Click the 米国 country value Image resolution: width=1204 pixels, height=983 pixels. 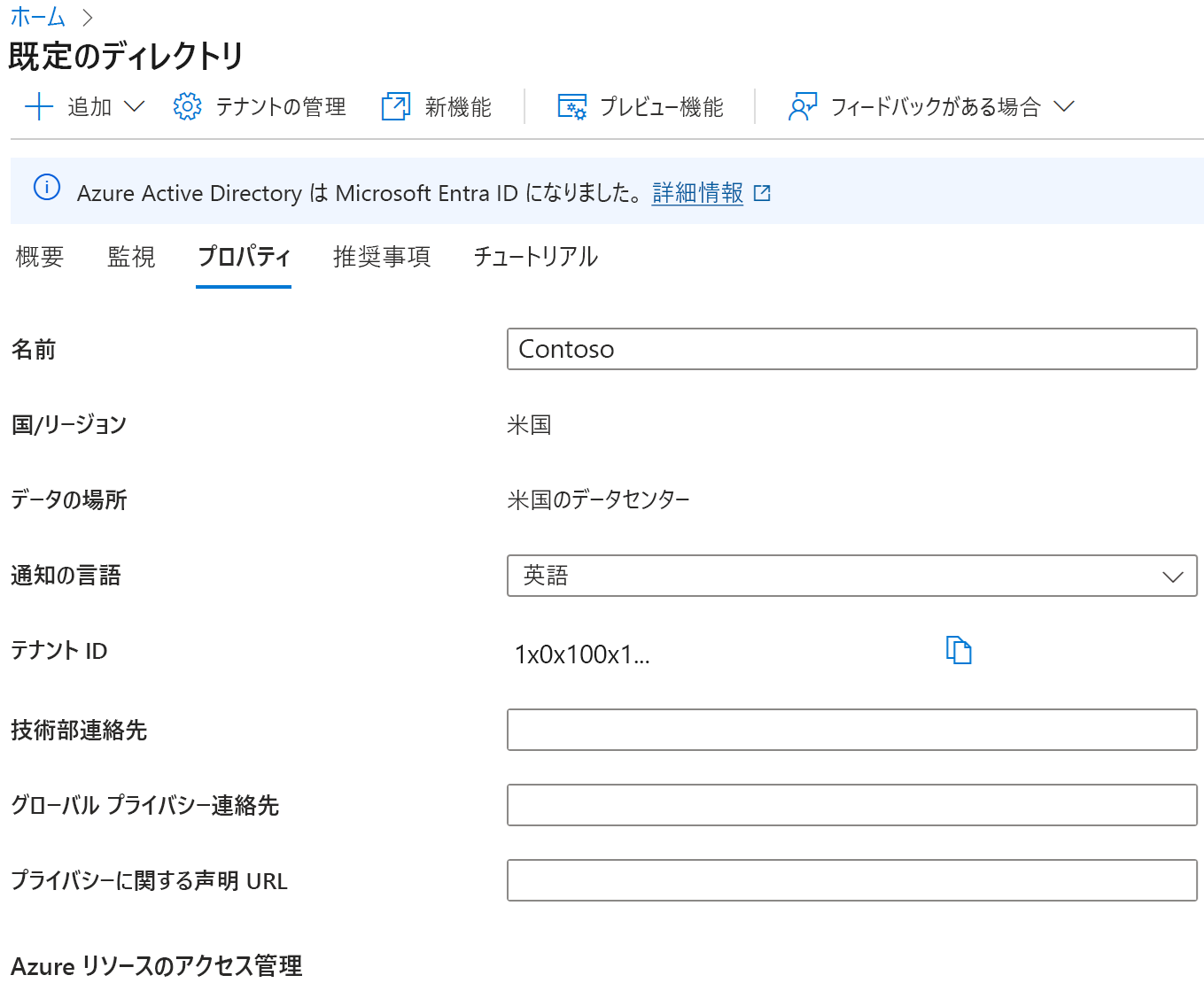[x=529, y=425]
